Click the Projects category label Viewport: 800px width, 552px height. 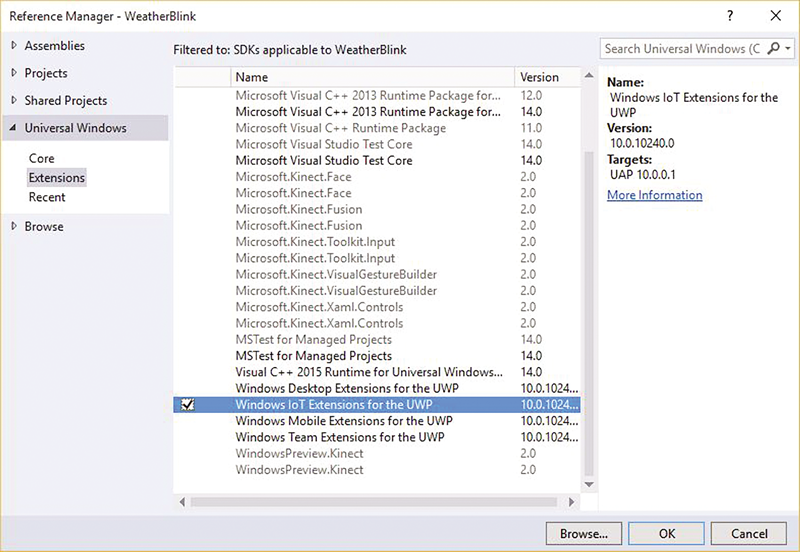(x=46, y=73)
